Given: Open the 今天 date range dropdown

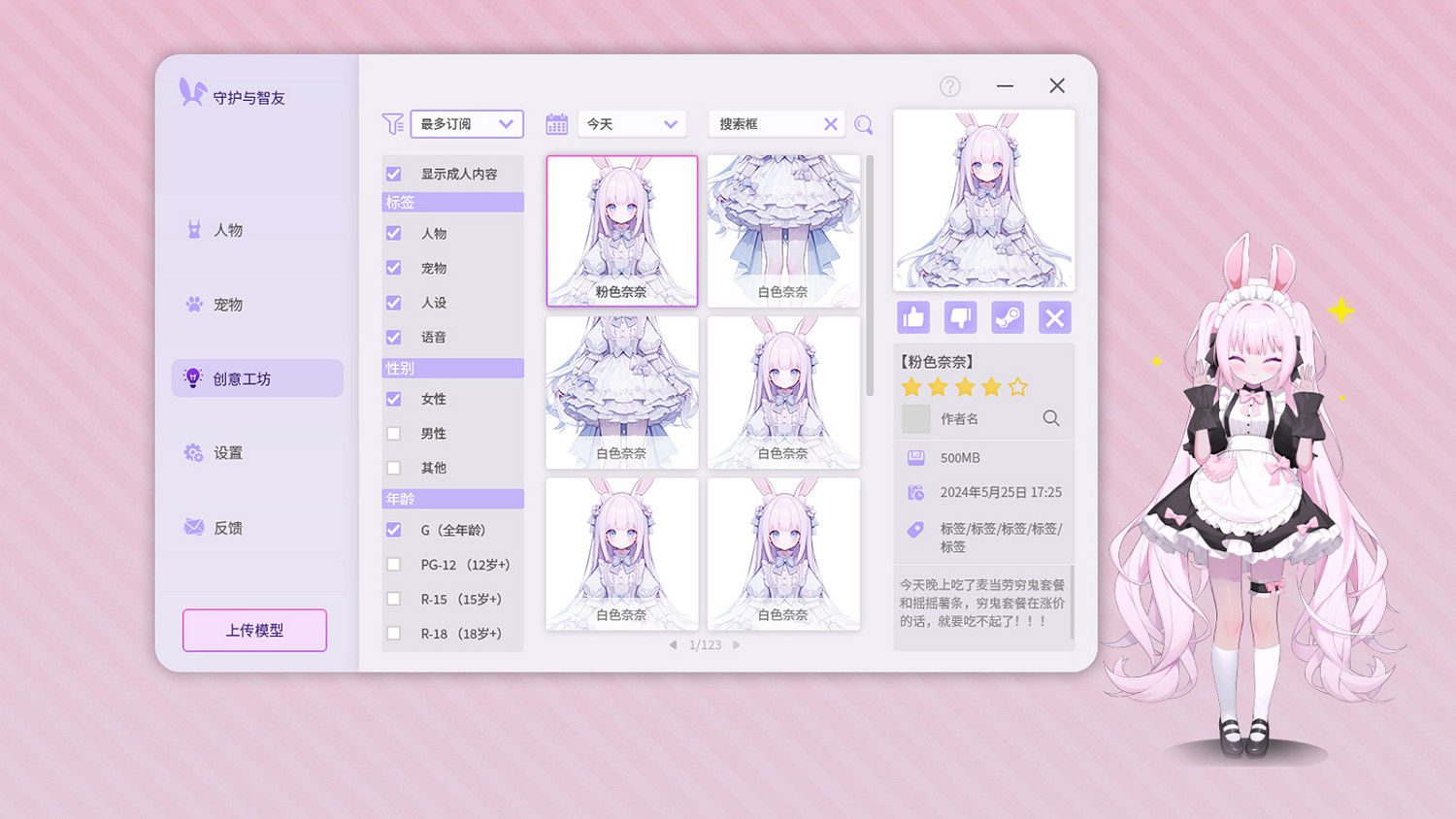Looking at the screenshot, I should point(631,123).
